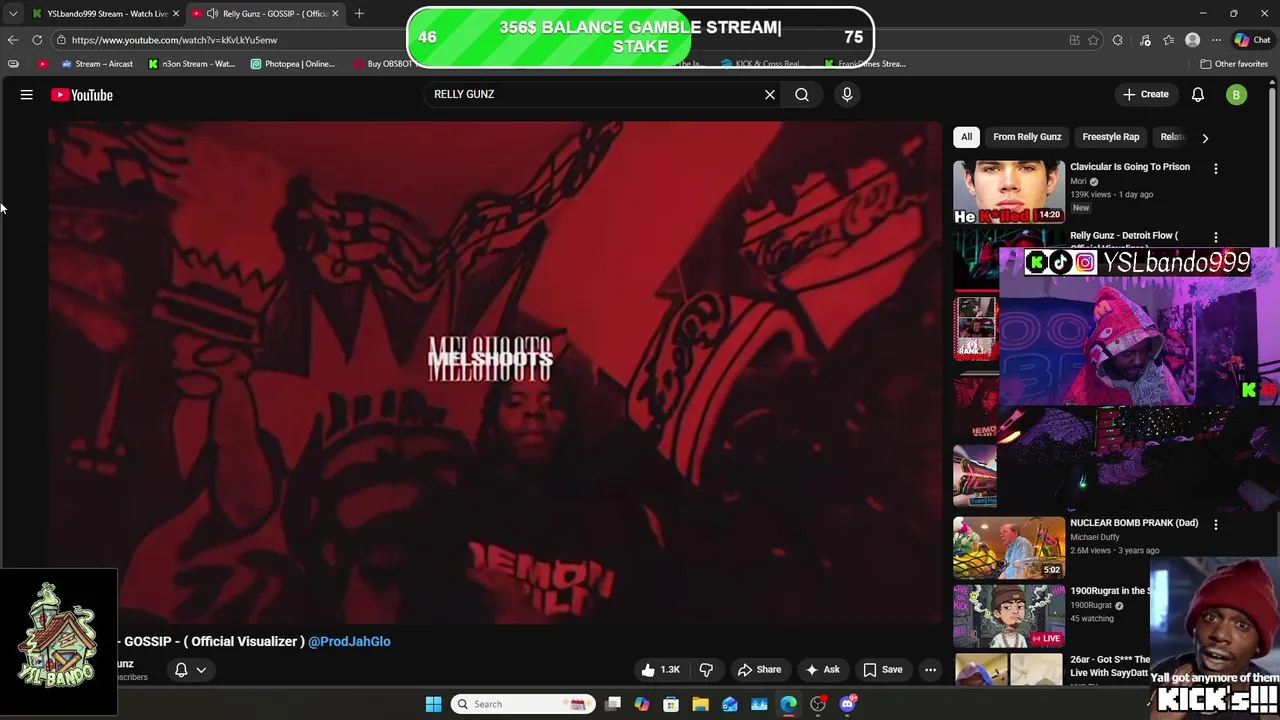This screenshot has height=720, width=1280.
Task: Clear the RELLY GUNZ search text
Action: coord(770,95)
